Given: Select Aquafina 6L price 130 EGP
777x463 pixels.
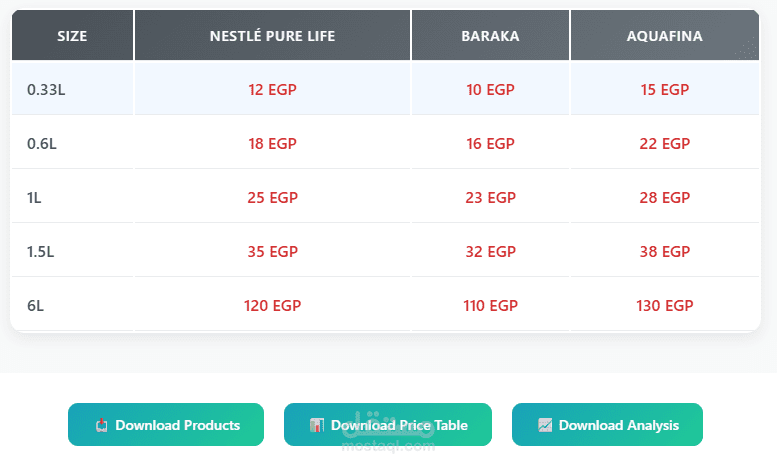Looking at the screenshot, I should (664, 305).
